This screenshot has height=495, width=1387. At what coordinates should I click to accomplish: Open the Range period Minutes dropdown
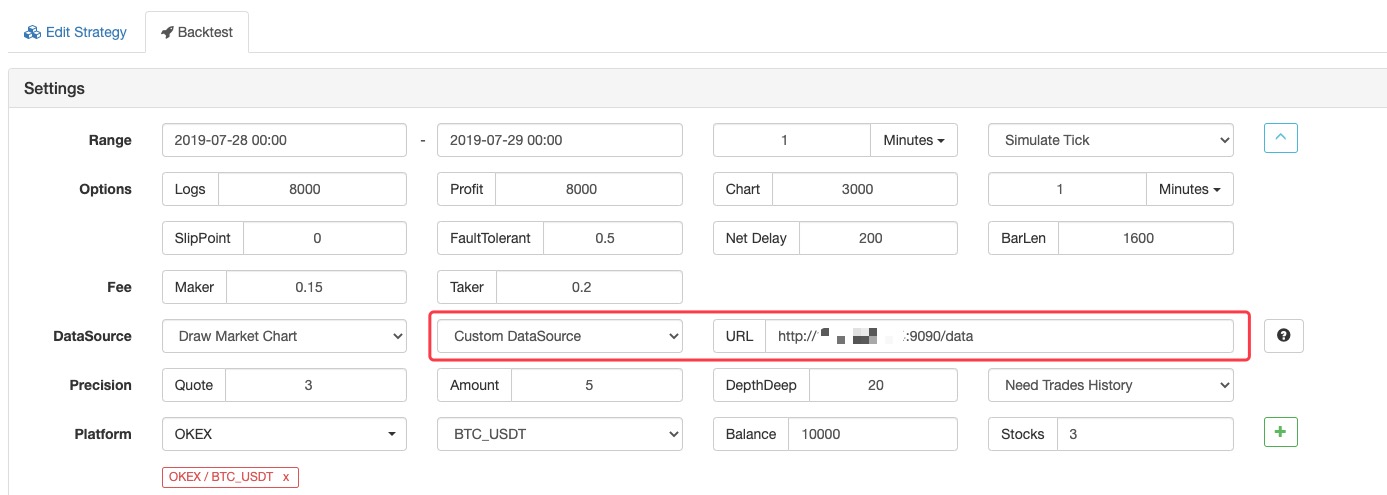[913, 140]
